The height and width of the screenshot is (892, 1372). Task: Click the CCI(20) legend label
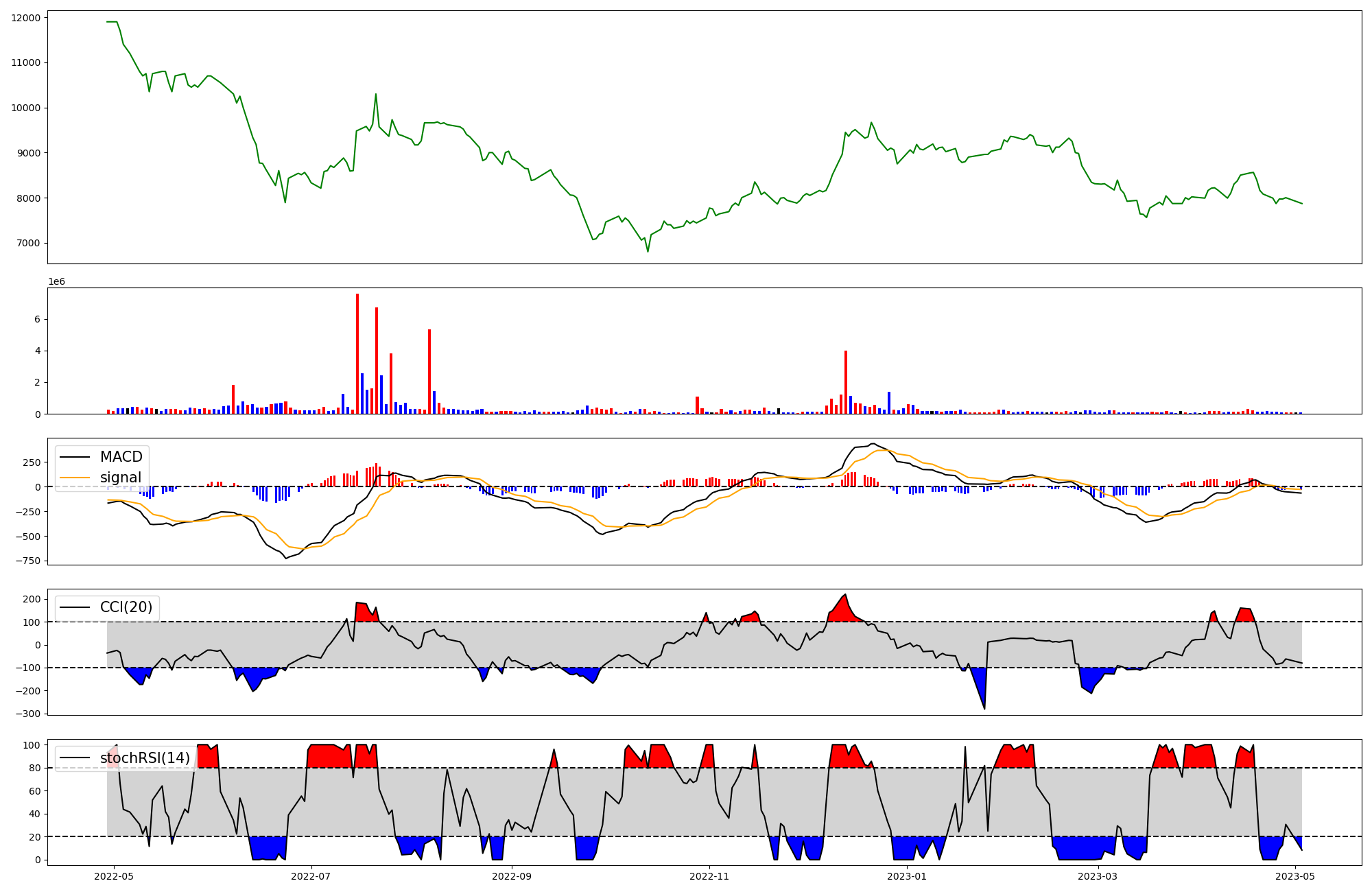point(126,607)
